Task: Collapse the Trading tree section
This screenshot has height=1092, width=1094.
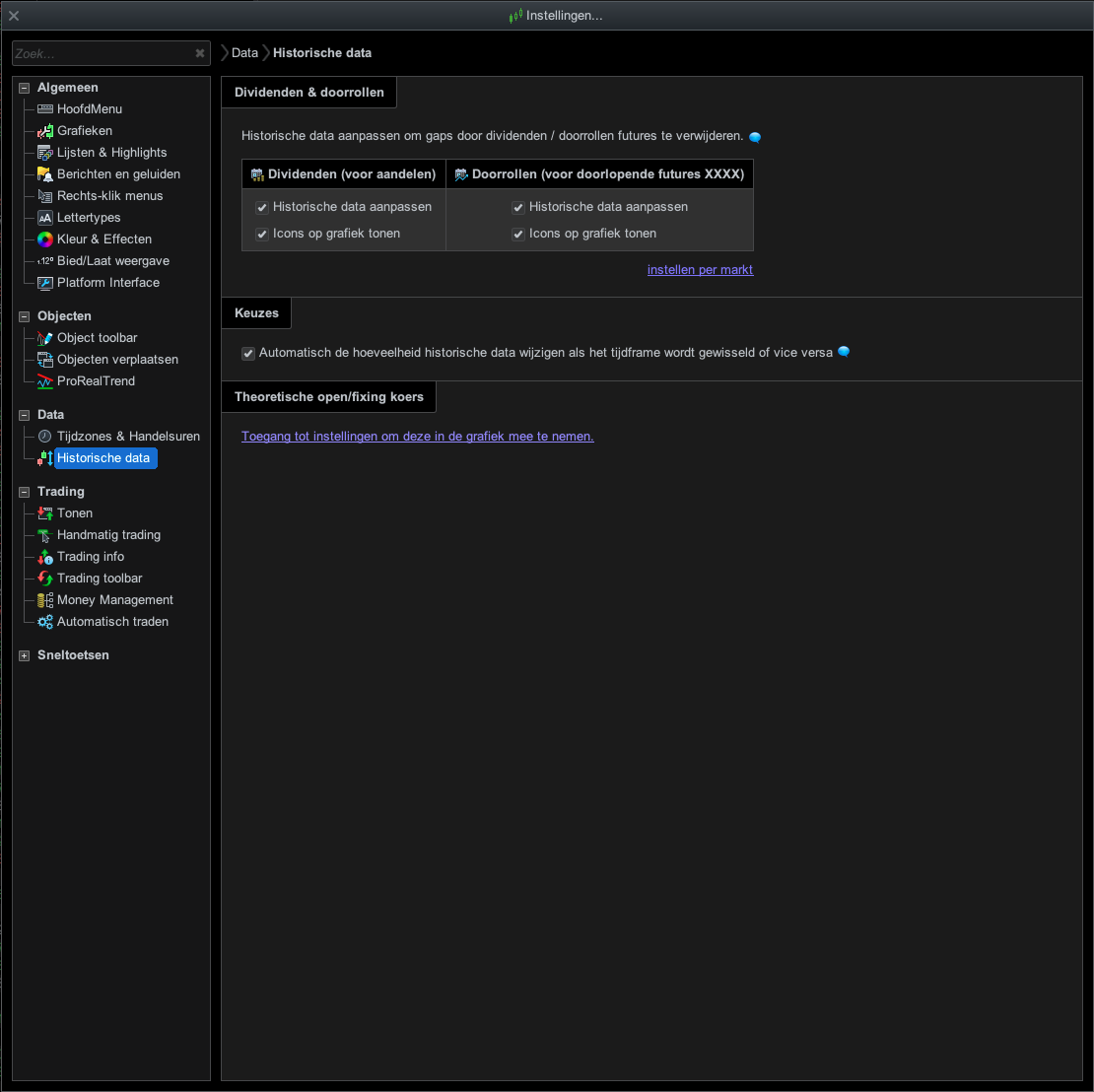Action: pyautogui.click(x=25, y=492)
